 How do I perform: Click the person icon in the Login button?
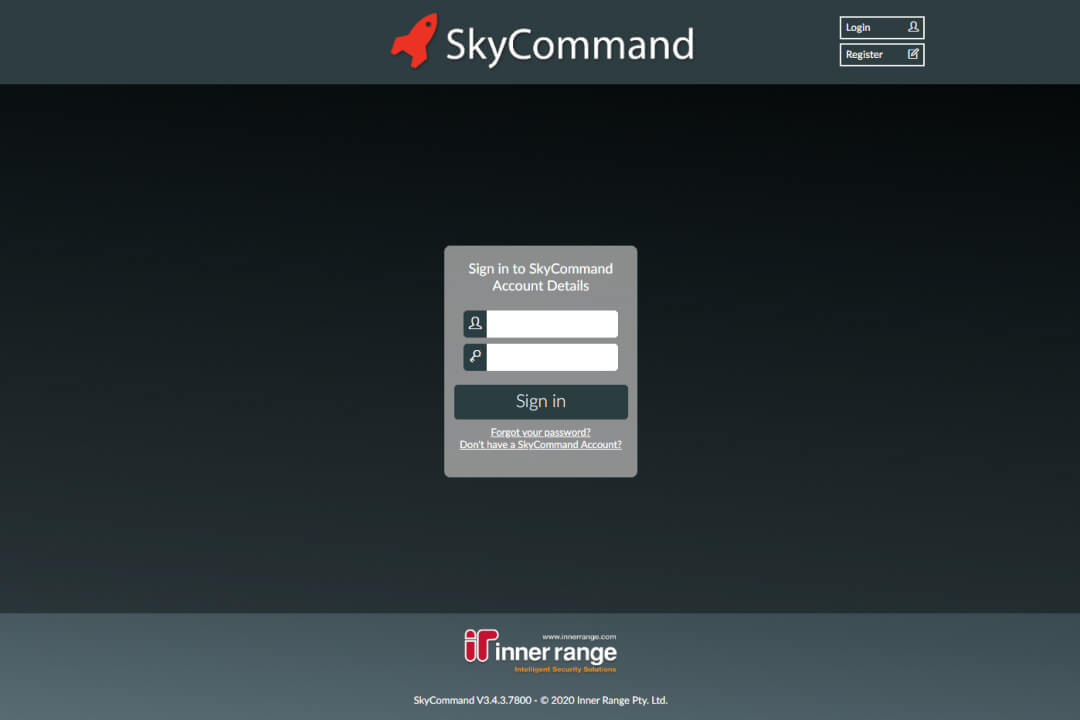click(913, 27)
